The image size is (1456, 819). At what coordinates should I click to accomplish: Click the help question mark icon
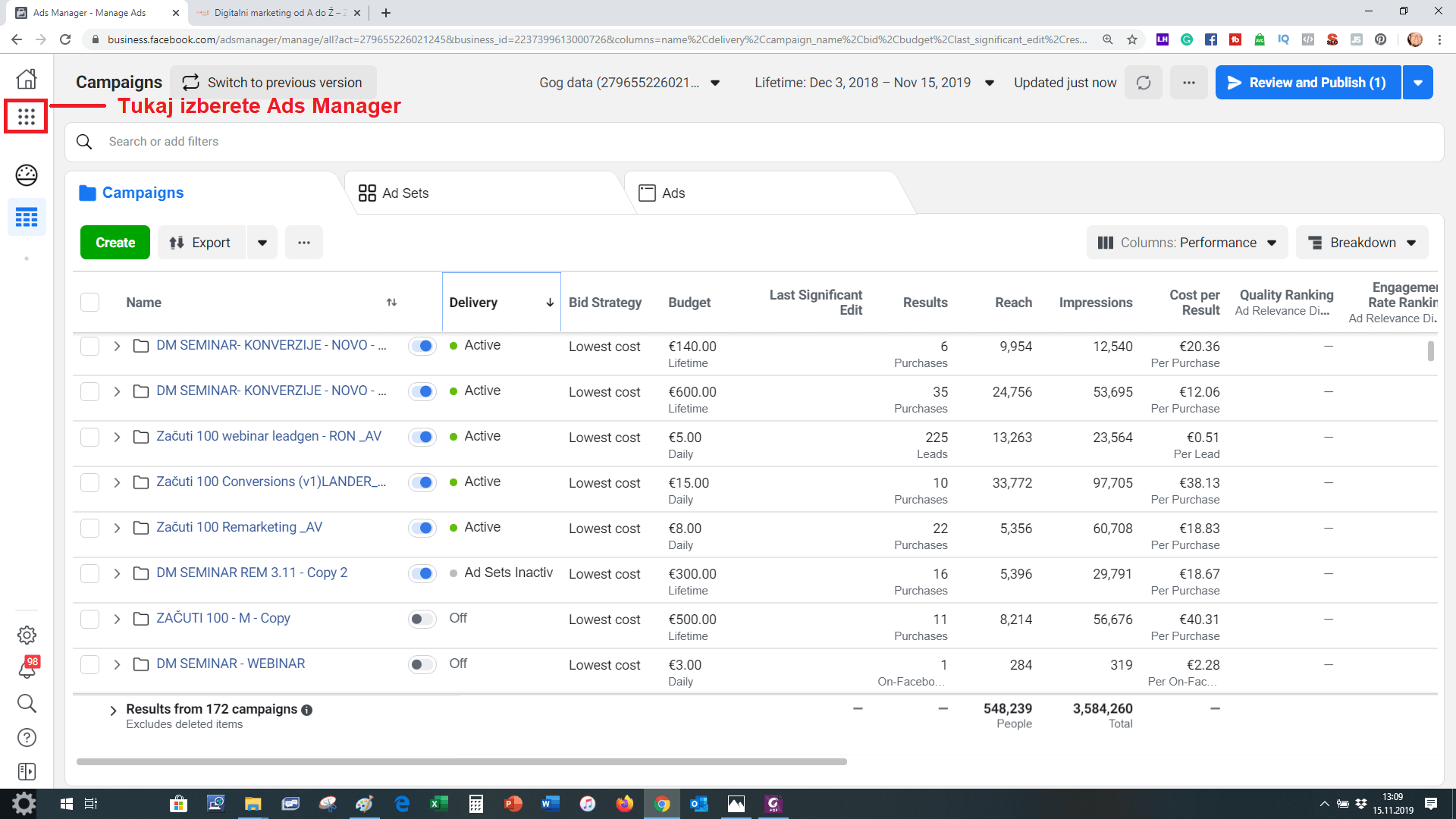(x=27, y=737)
